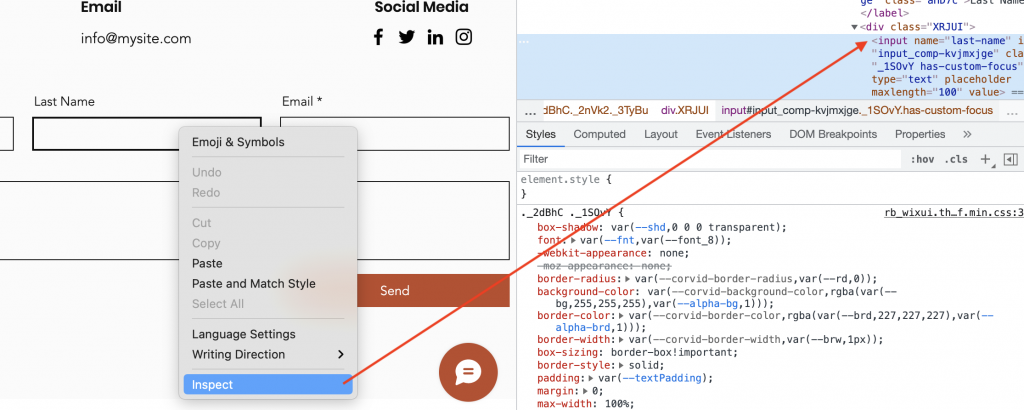This screenshot has width=1024, height=410.
Task: Switch to the Computed tab
Action: click(x=599, y=134)
